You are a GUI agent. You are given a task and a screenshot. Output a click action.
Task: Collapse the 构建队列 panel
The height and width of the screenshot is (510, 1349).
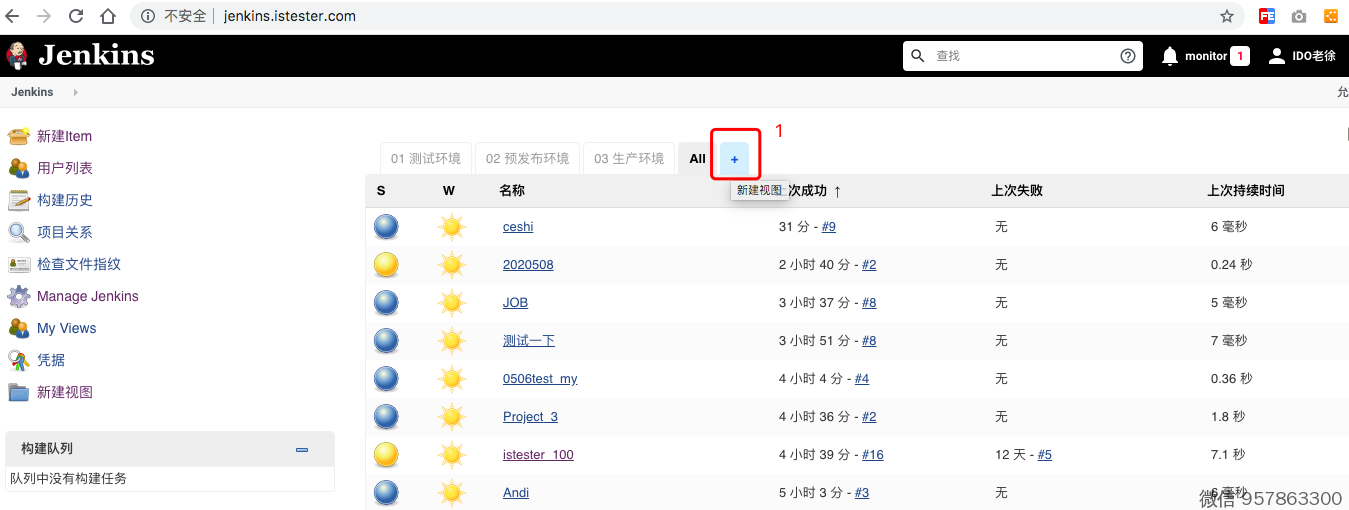[302, 450]
